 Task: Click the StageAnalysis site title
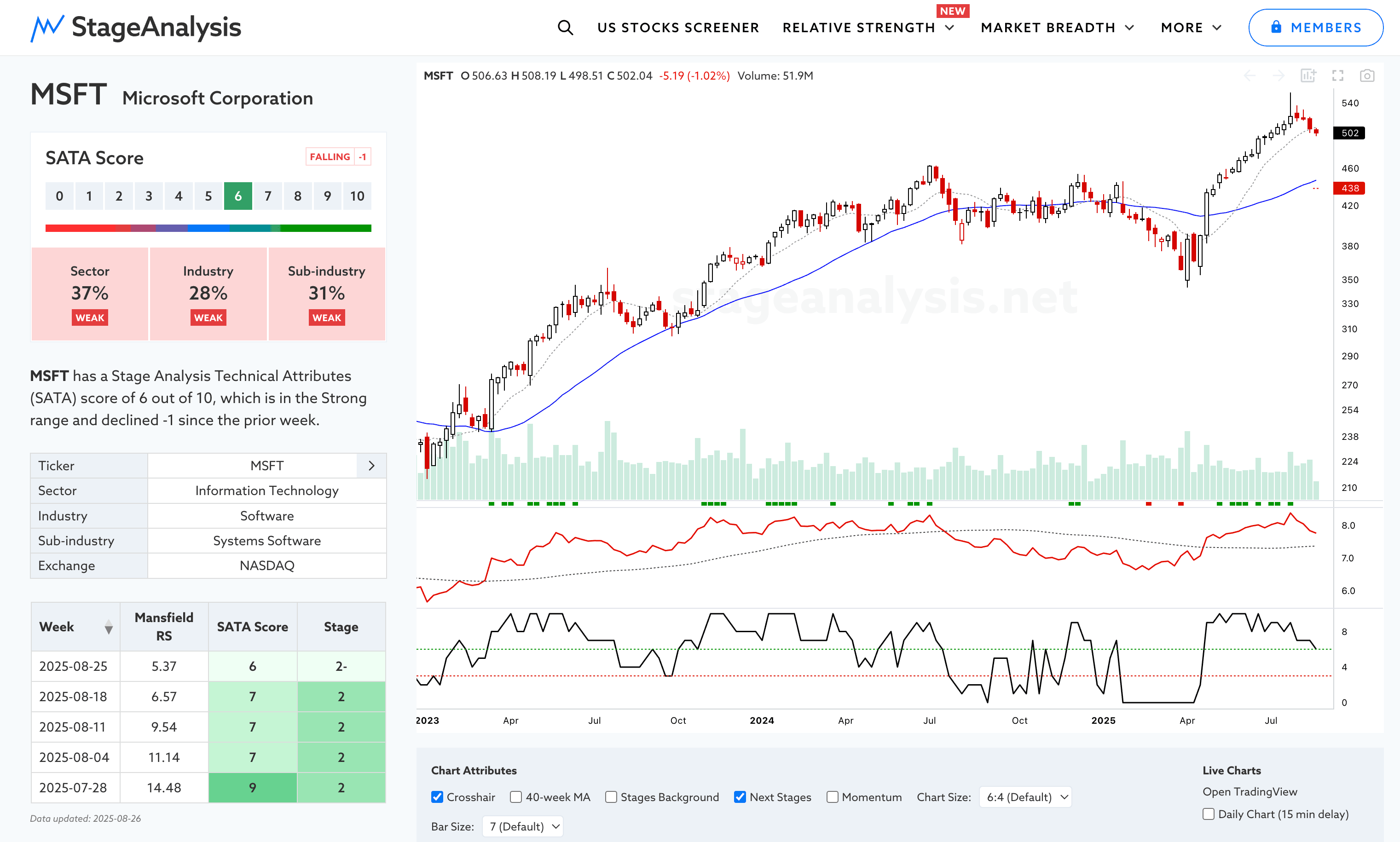[x=156, y=27]
